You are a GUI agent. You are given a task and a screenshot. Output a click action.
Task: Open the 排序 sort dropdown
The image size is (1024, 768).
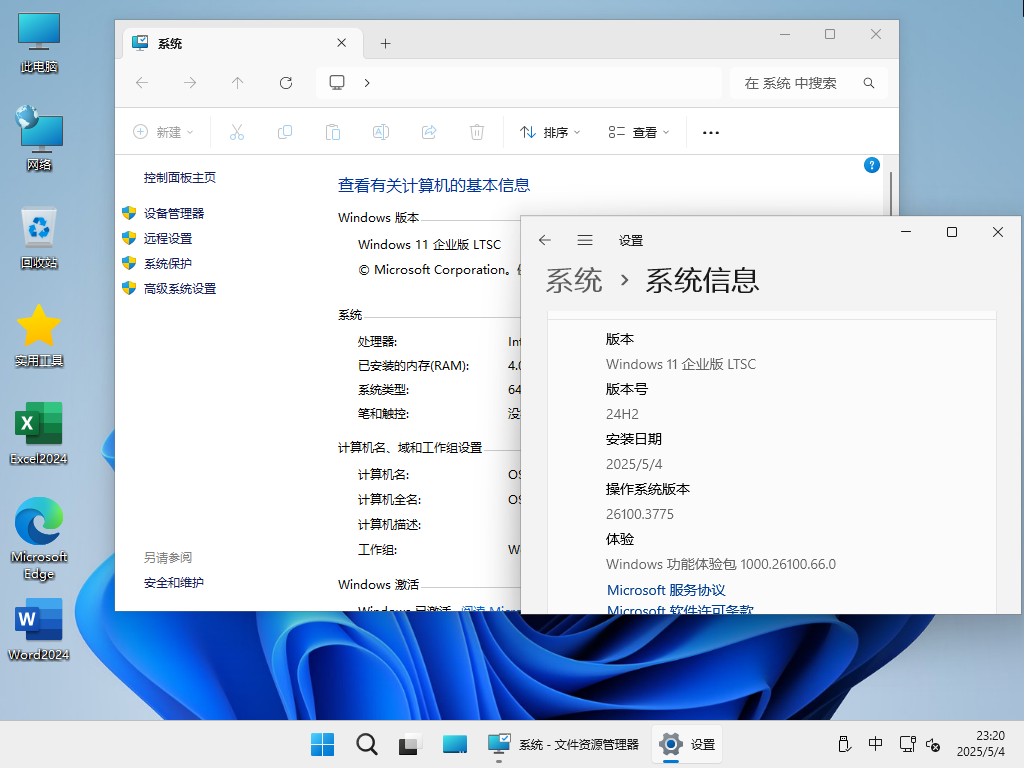[x=550, y=133]
